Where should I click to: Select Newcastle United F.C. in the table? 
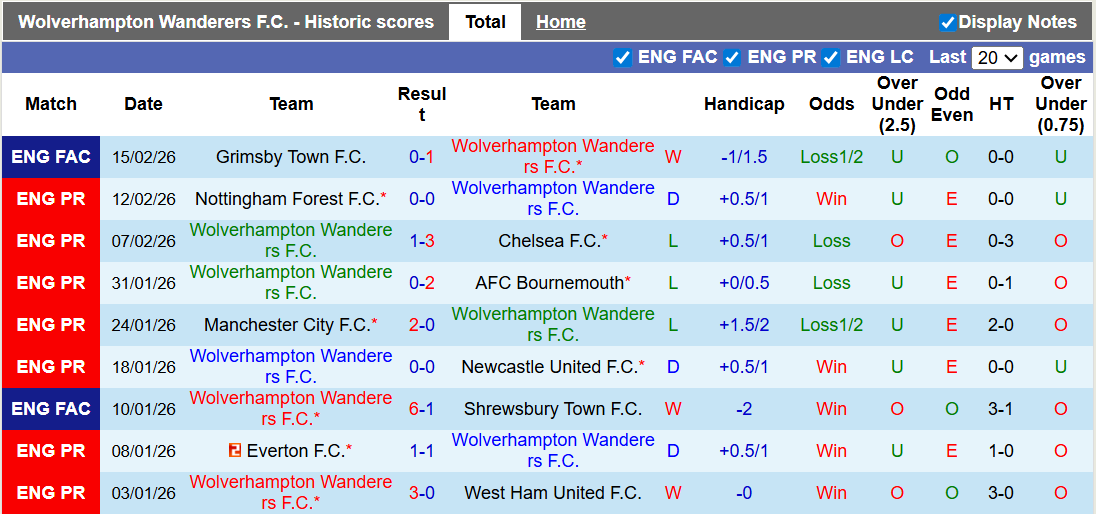pyautogui.click(x=549, y=367)
